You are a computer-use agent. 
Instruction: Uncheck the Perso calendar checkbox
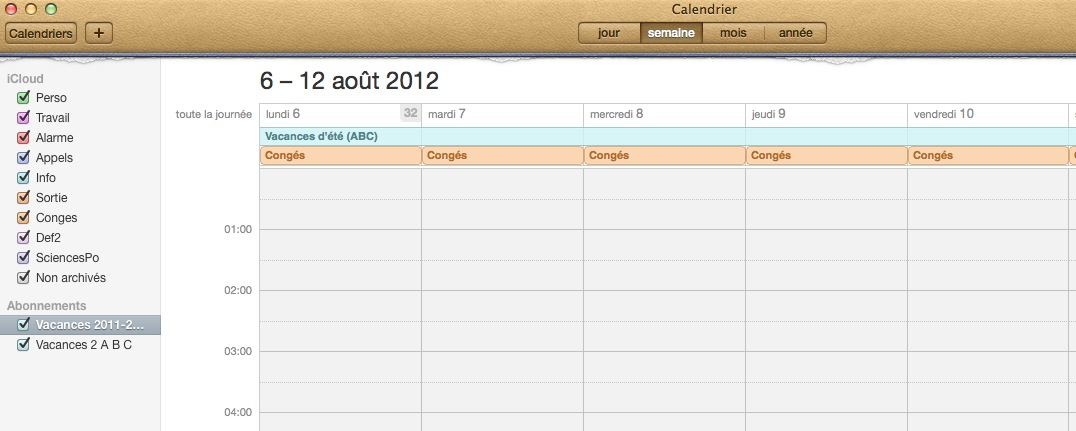point(23,98)
